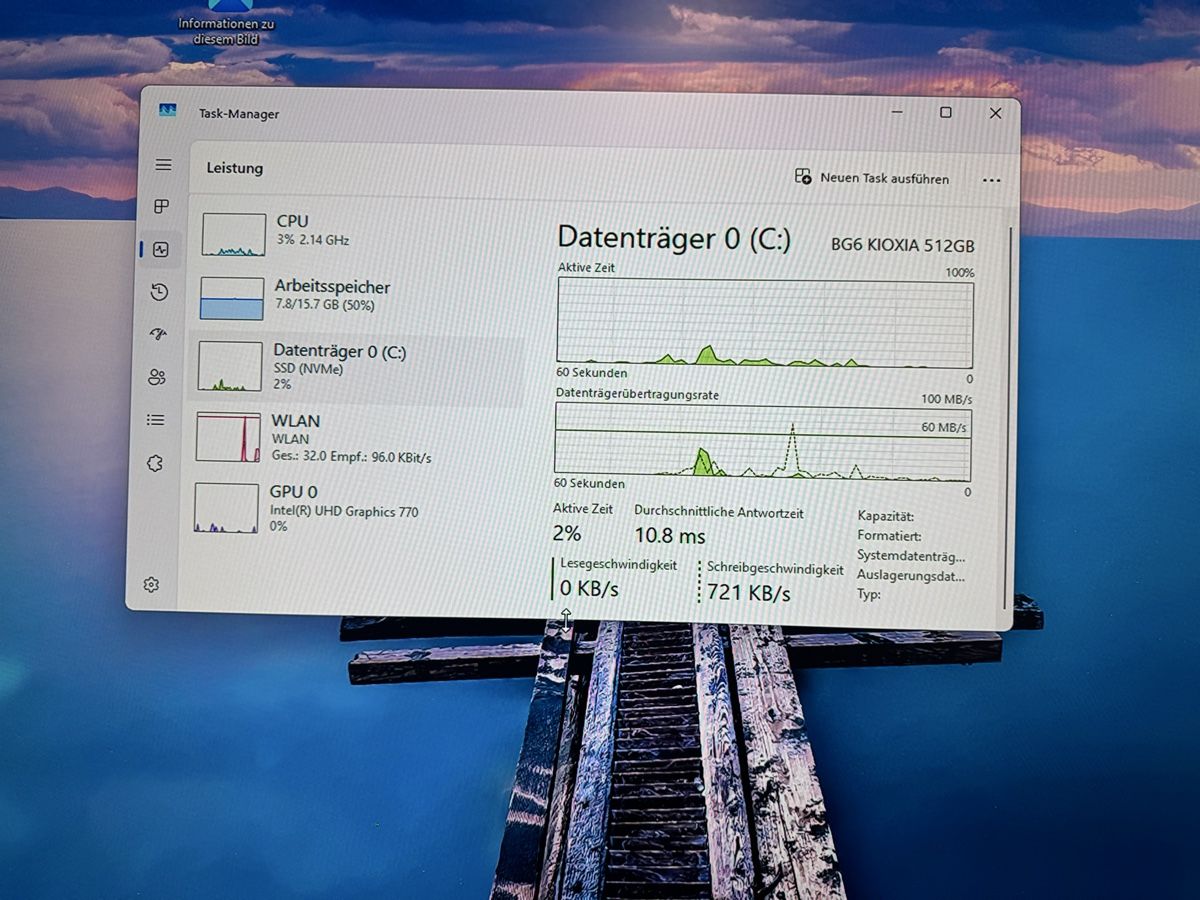1200x900 pixels.
Task: Open the App history page icon
Action: click(159, 292)
